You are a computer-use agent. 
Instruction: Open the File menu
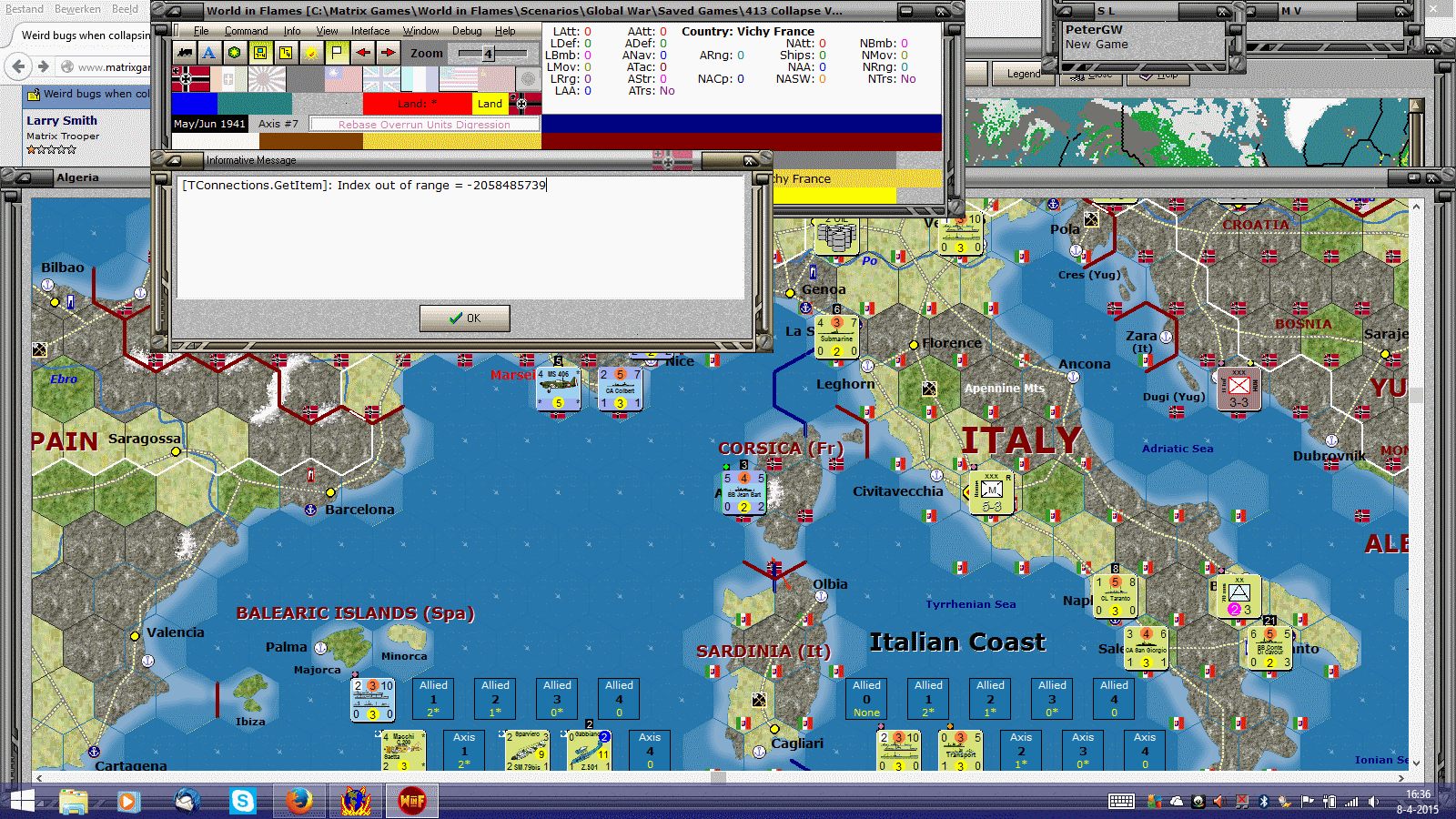coord(201,31)
